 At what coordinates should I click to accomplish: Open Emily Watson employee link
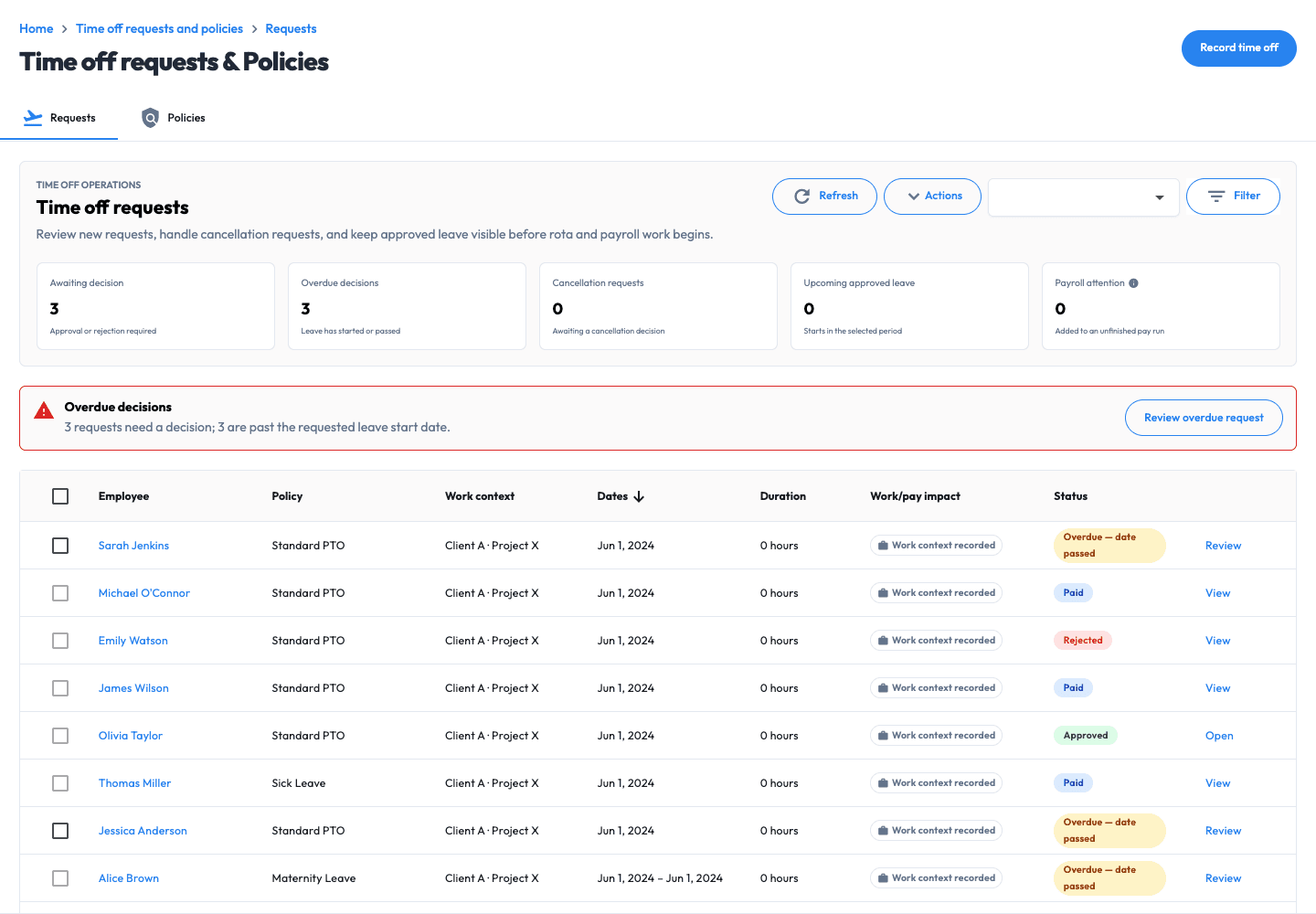click(x=133, y=641)
